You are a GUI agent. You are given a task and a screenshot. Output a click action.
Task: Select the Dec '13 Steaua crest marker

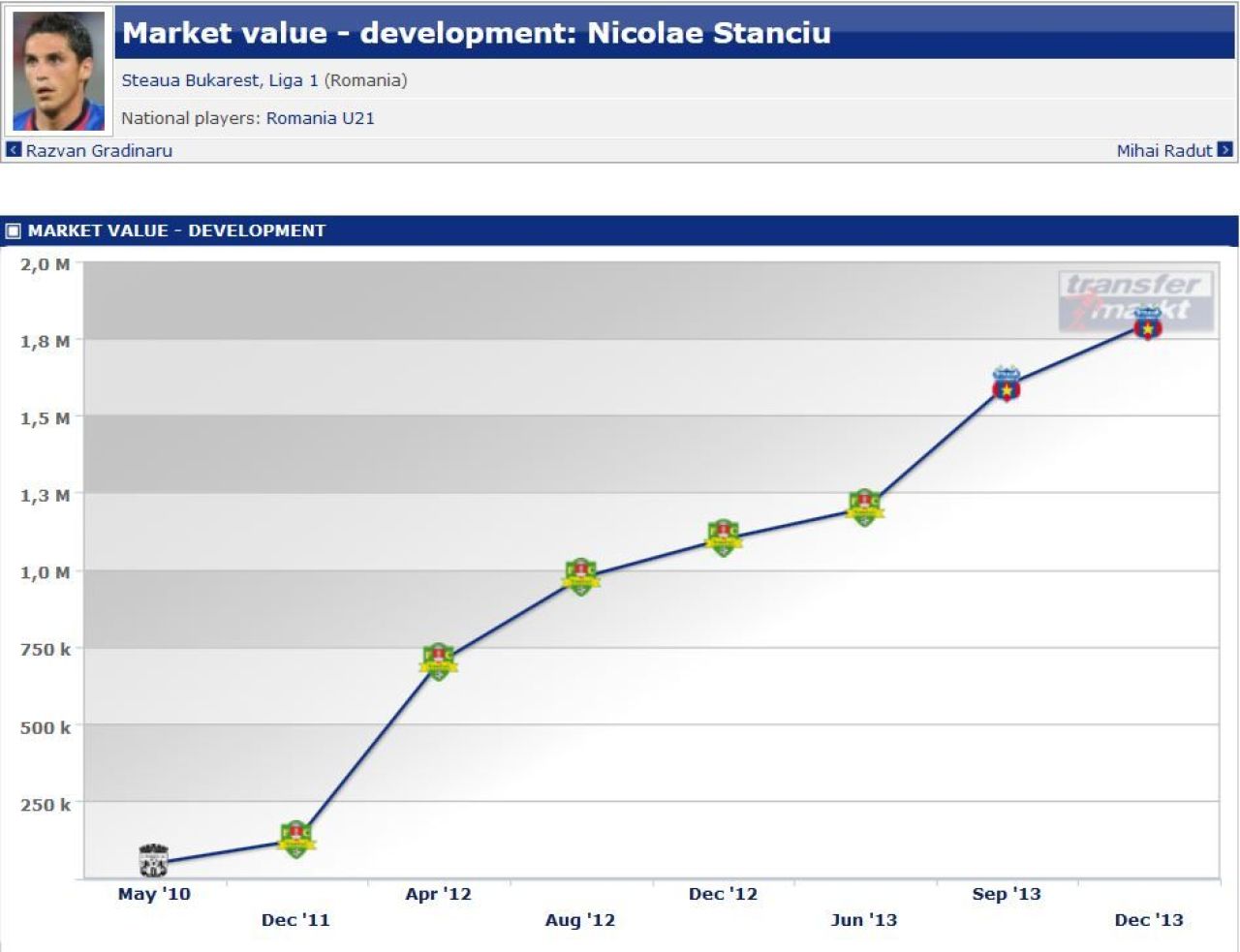(1148, 323)
